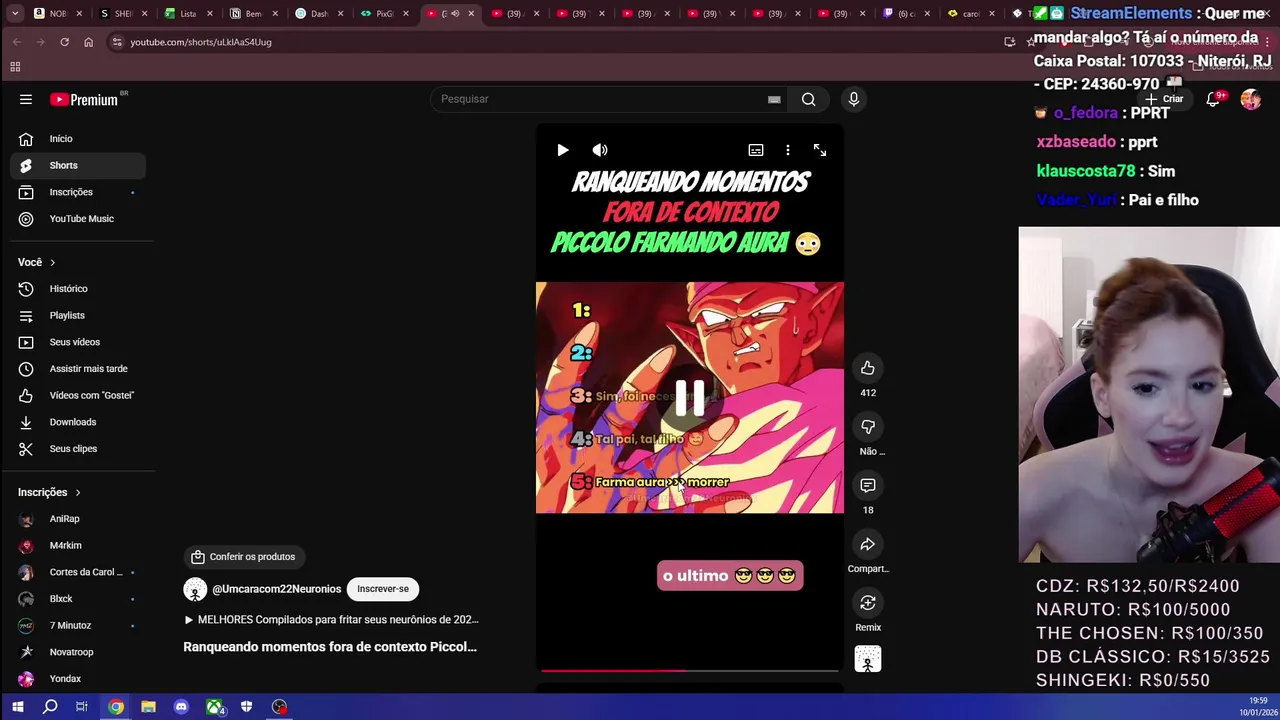The height and width of the screenshot is (720, 1280).
Task: Select Shorts in the sidebar
Action: tap(78, 165)
